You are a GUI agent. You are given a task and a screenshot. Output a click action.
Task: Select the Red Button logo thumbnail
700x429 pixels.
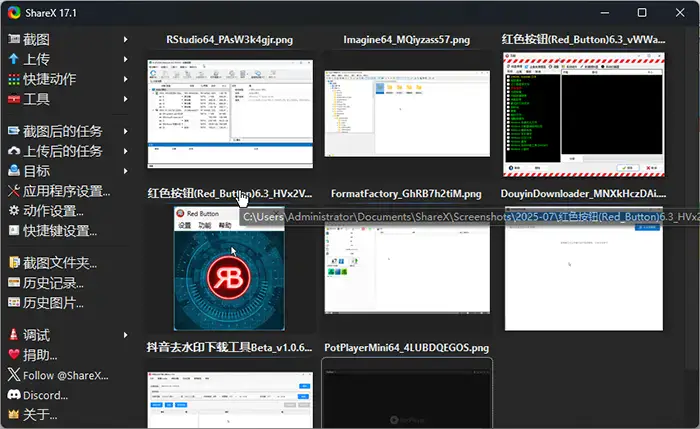coord(229,268)
